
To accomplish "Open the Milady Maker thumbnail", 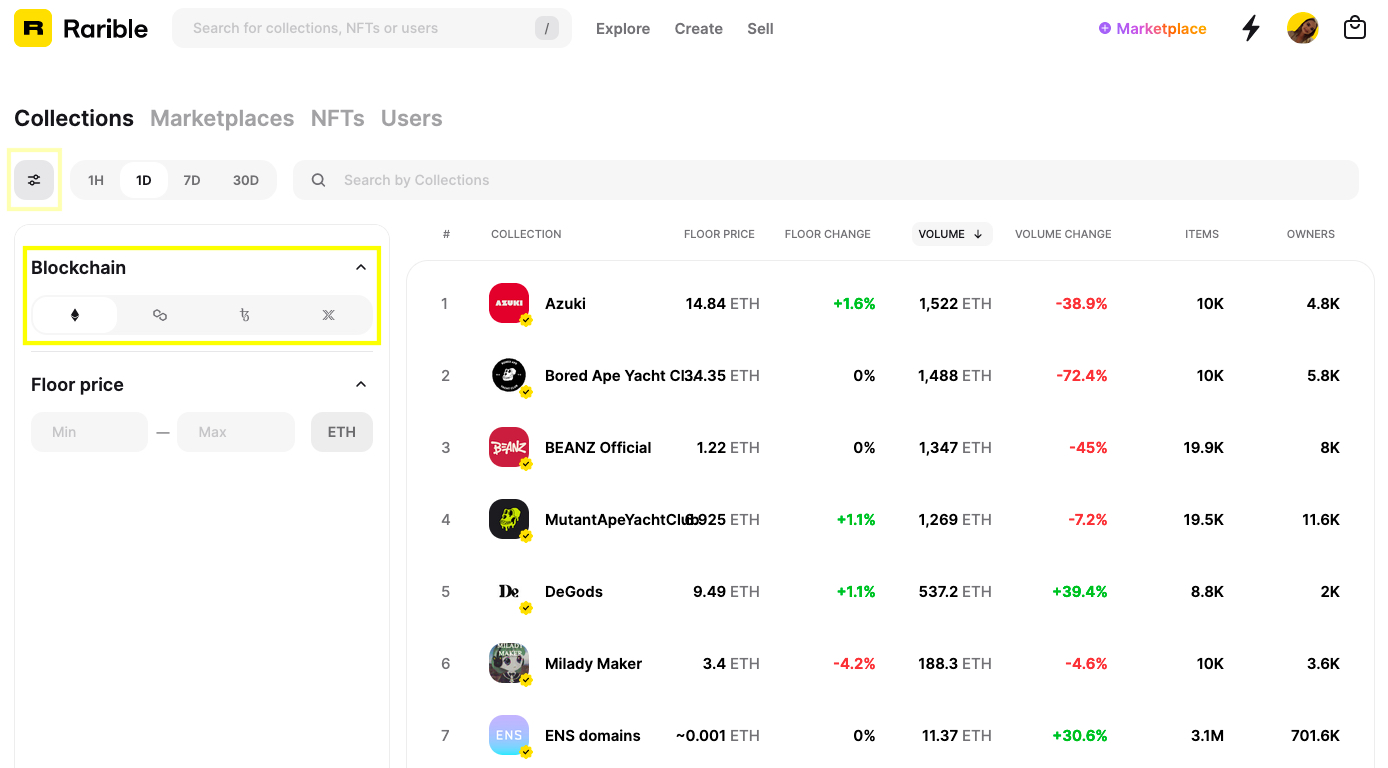I will 509,663.
